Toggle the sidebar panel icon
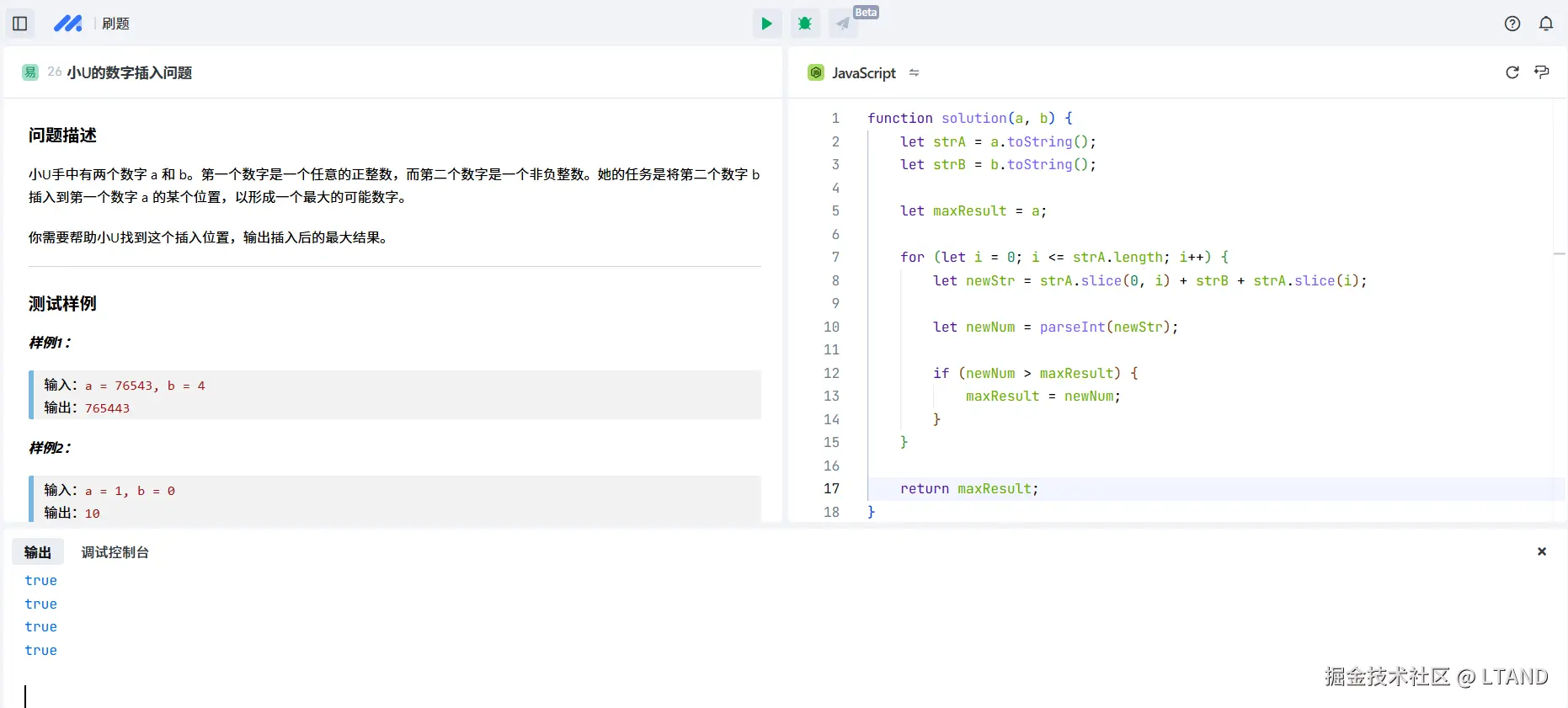 20,24
